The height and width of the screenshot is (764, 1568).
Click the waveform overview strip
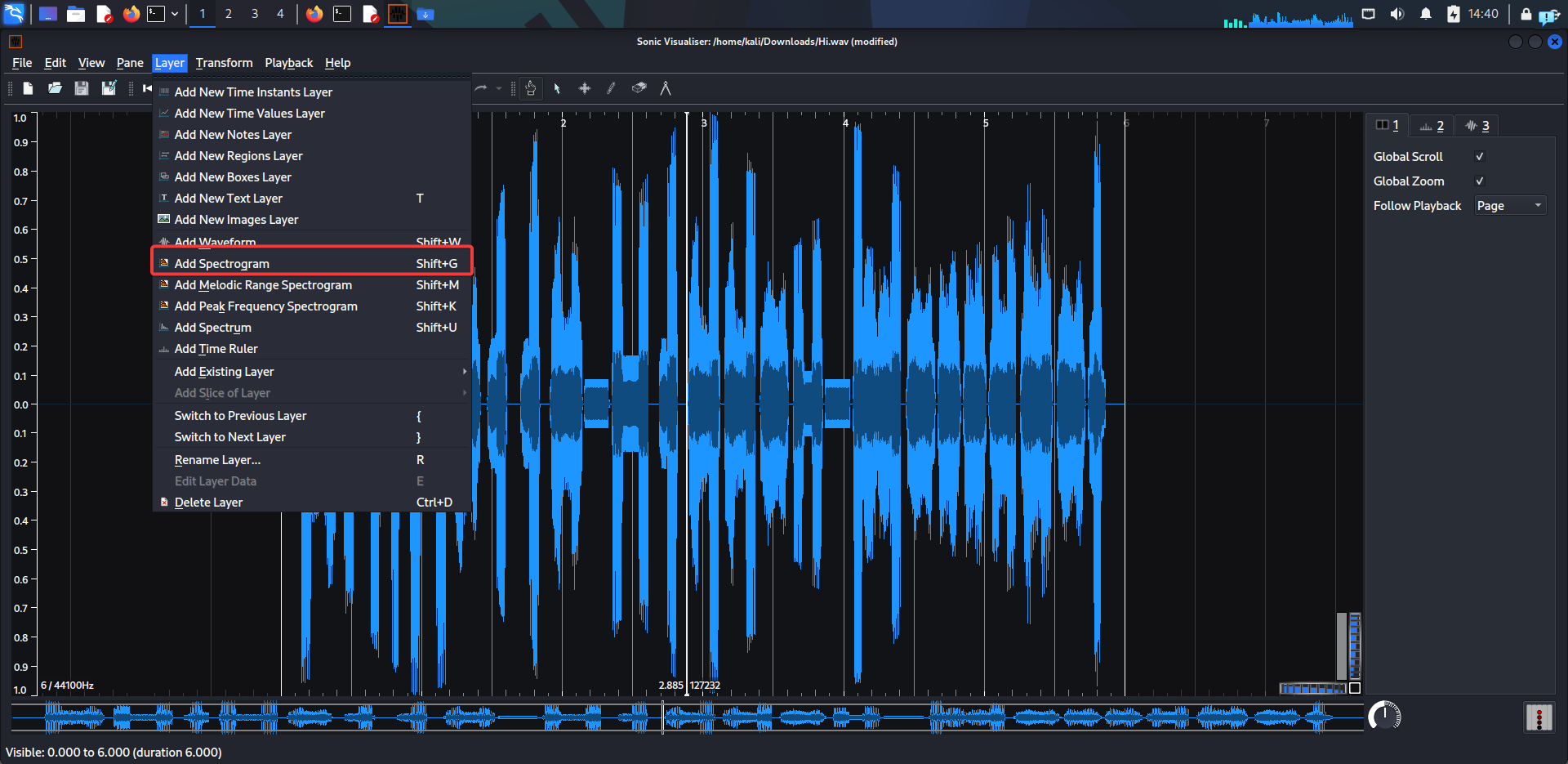pyautogui.click(x=688, y=717)
